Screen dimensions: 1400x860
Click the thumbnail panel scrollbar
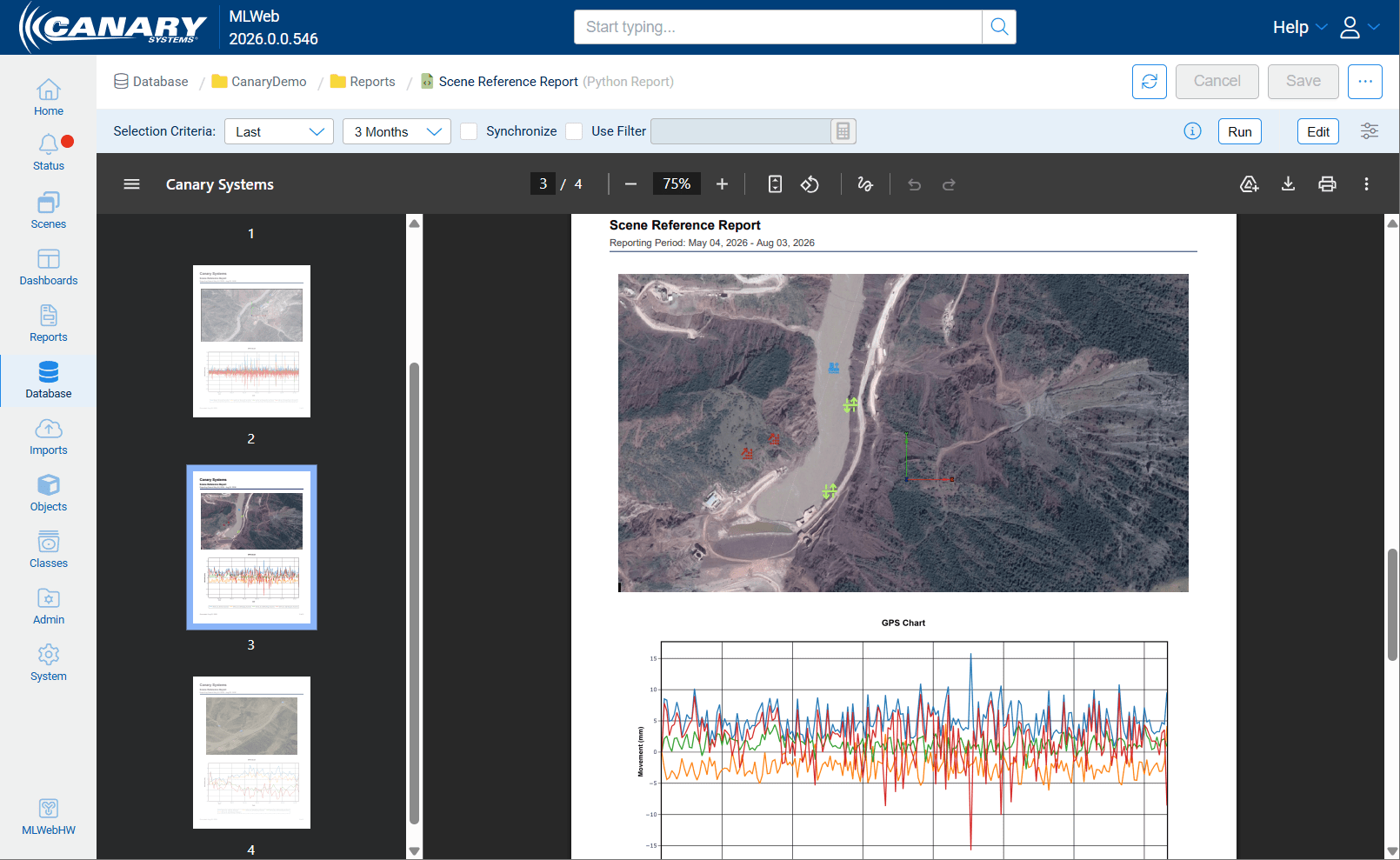point(415,593)
